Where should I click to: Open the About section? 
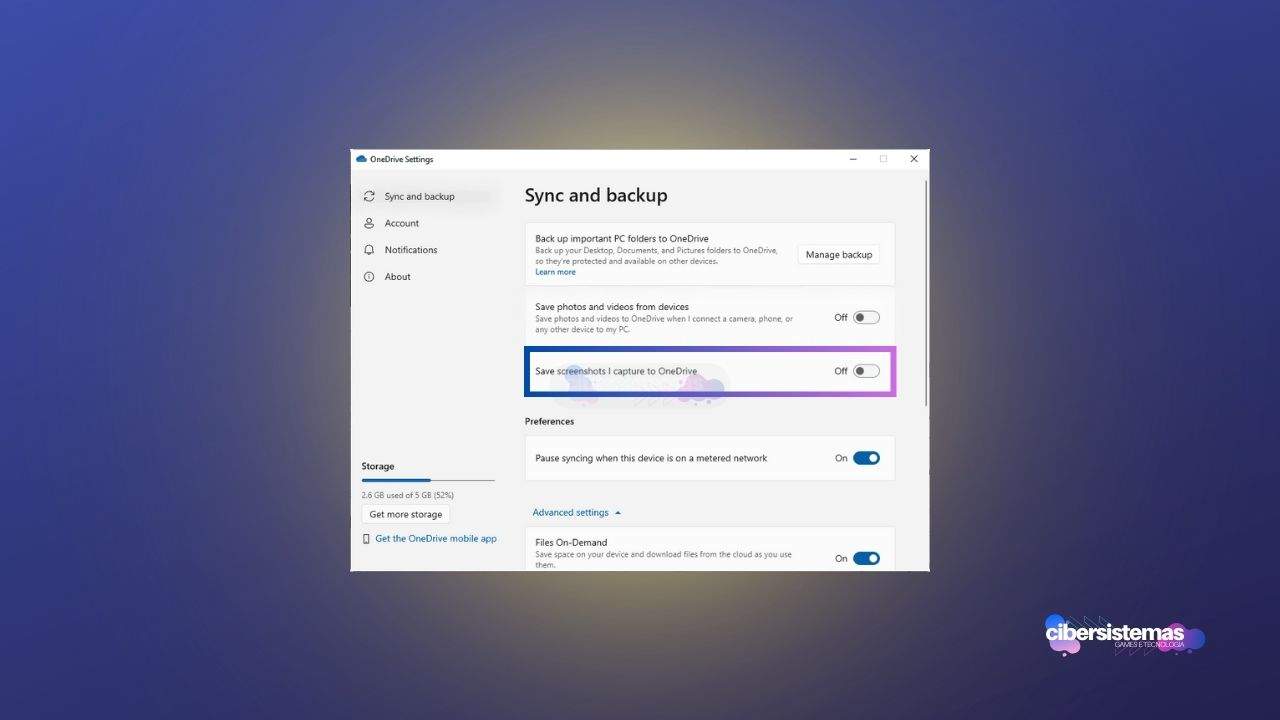tap(397, 277)
